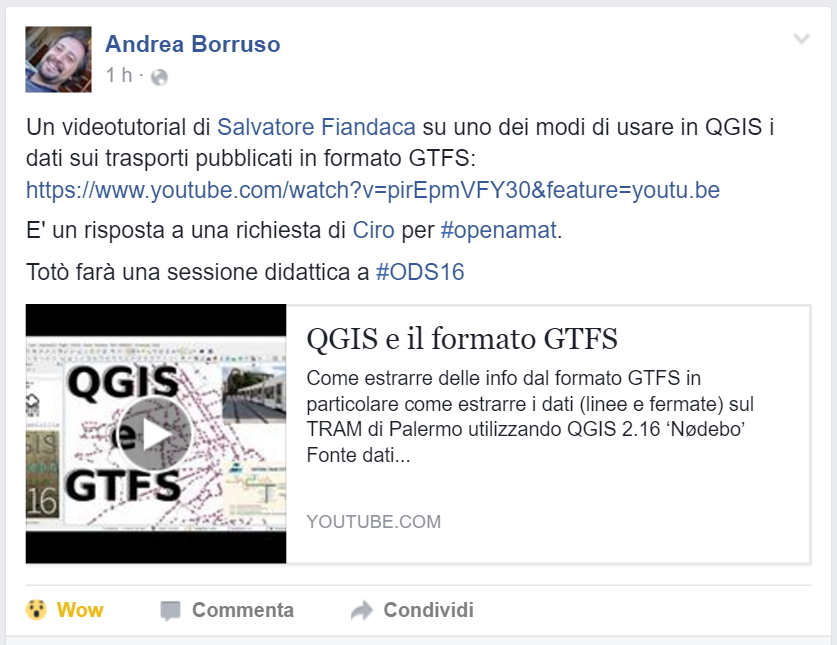
Task: Open Ciro's profile mention
Action: point(374,230)
